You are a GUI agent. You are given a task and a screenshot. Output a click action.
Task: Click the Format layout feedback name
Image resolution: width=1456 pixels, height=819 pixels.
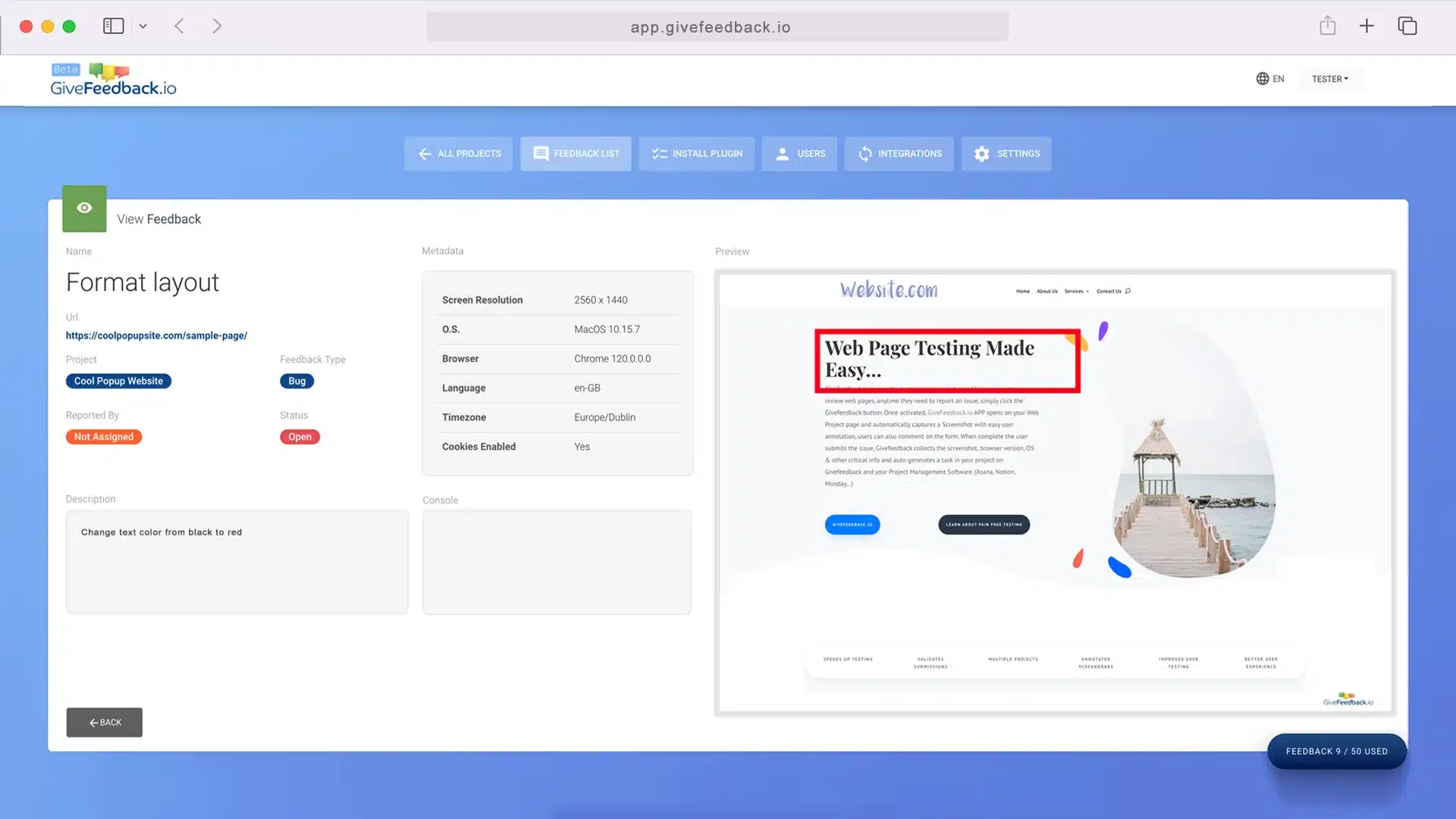point(143,282)
